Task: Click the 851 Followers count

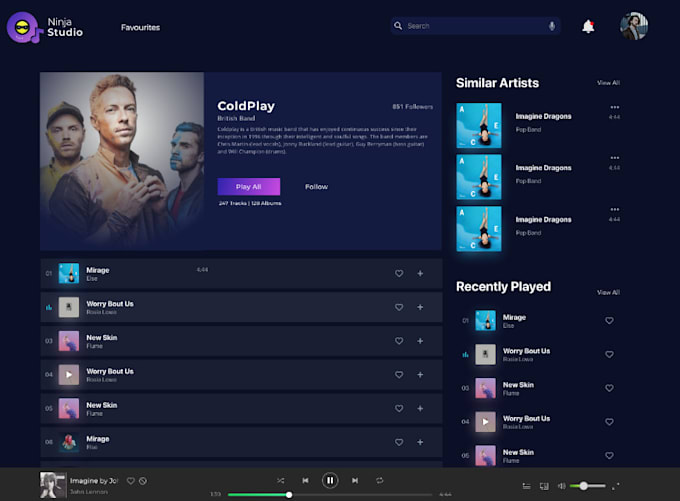Action: tap(412, 107)
